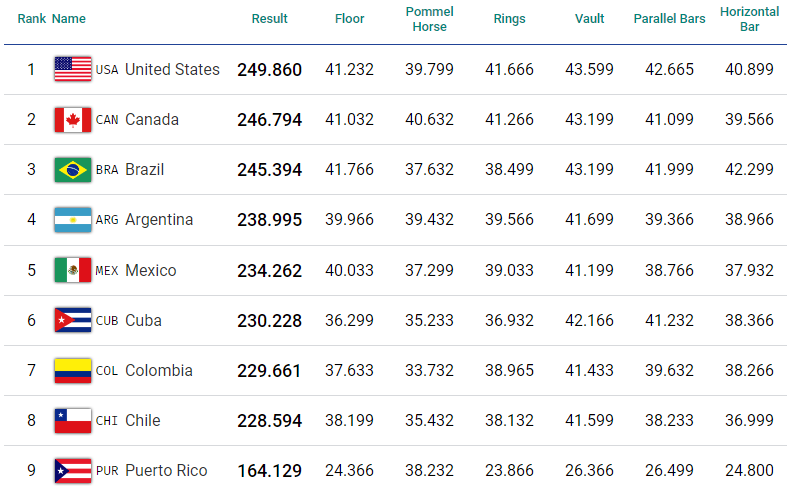Select the Rank column header

[x=31, y=19]
